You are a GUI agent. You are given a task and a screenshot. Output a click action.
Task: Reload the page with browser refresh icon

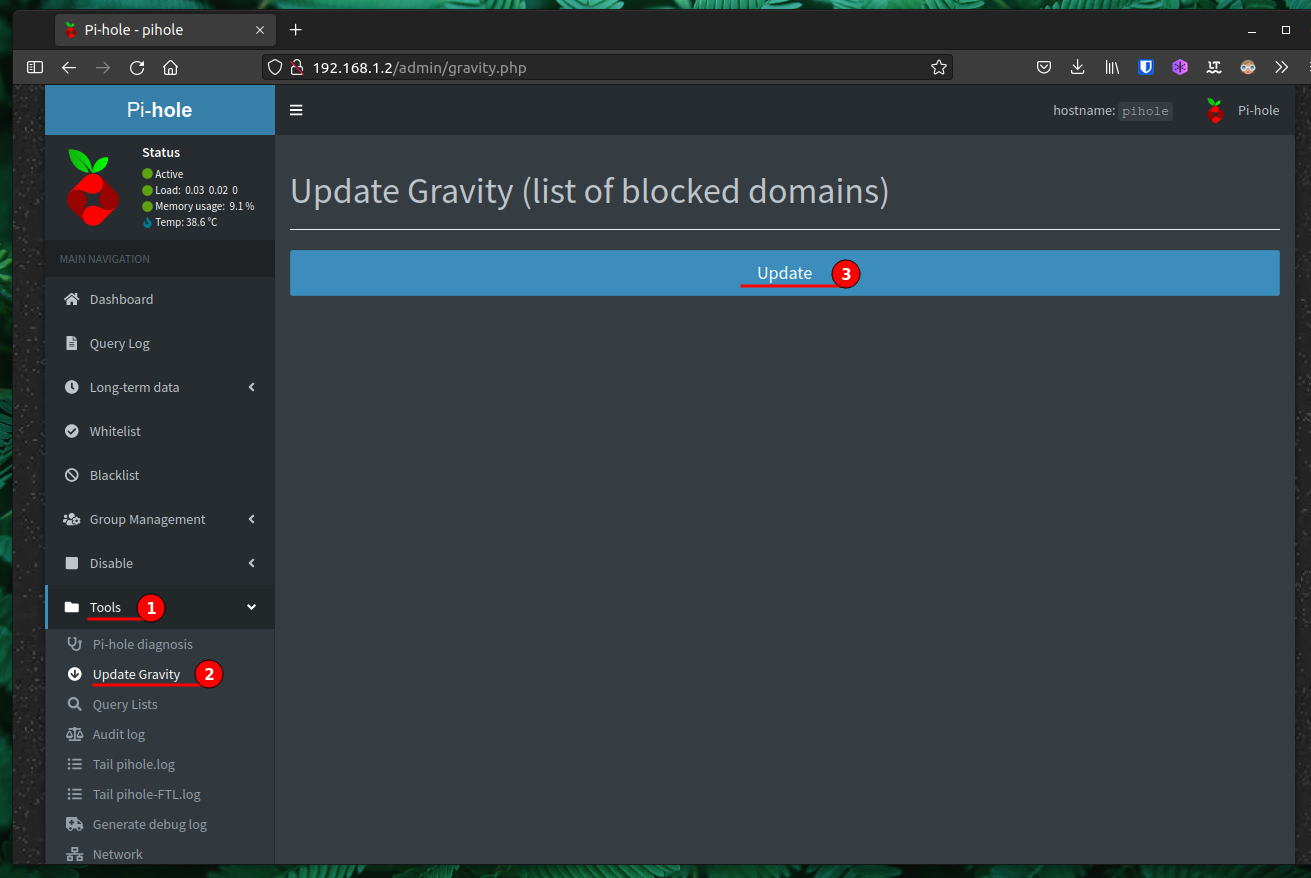coord(137,67)
